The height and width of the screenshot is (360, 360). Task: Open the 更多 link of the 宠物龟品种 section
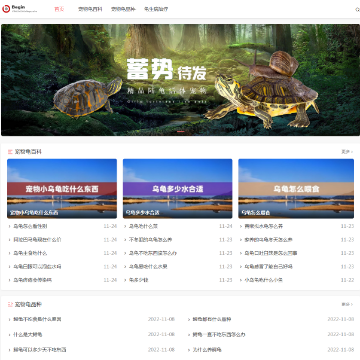(x=347, y=304)
